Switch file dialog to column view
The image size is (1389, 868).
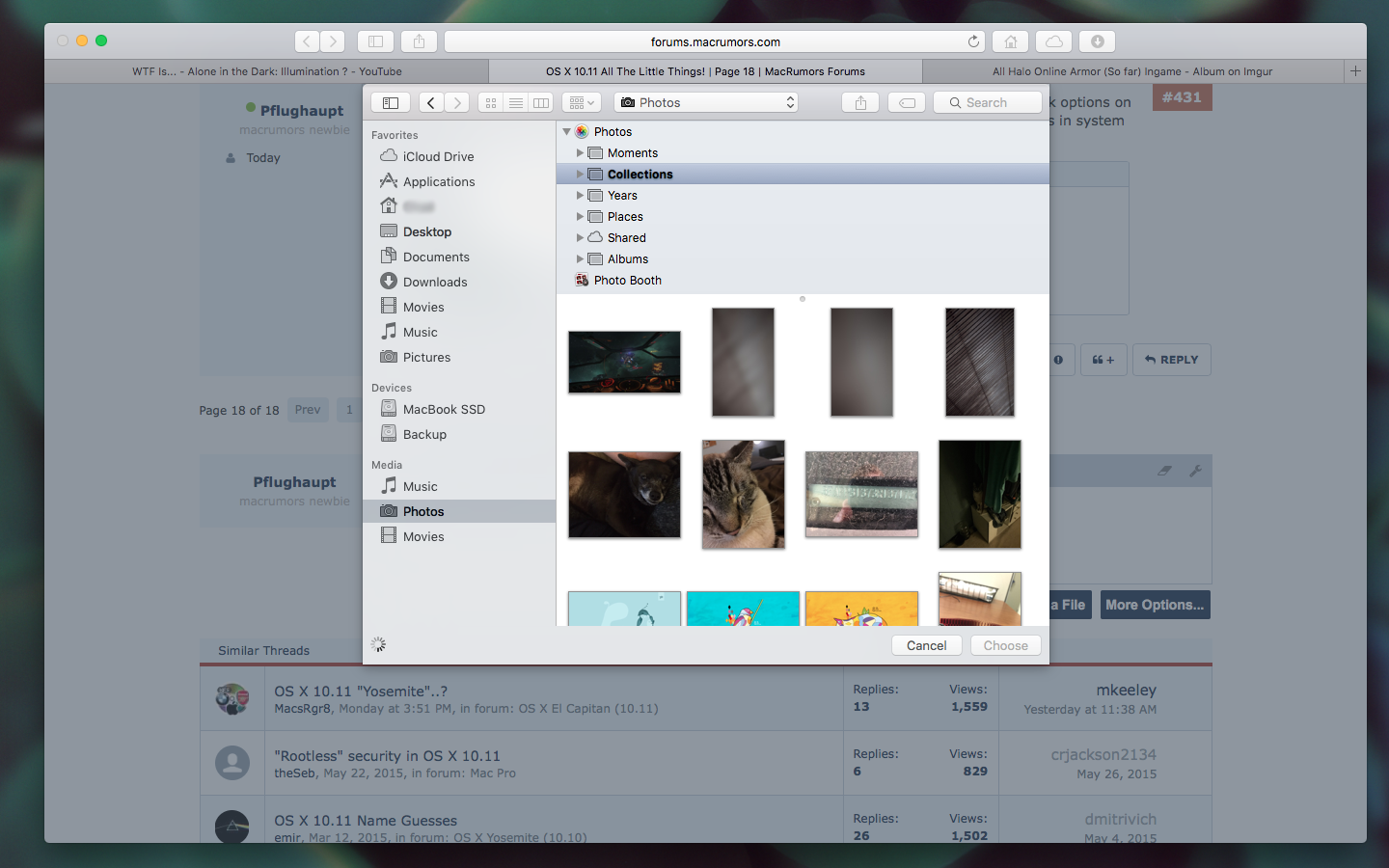[x=541, y=102]
